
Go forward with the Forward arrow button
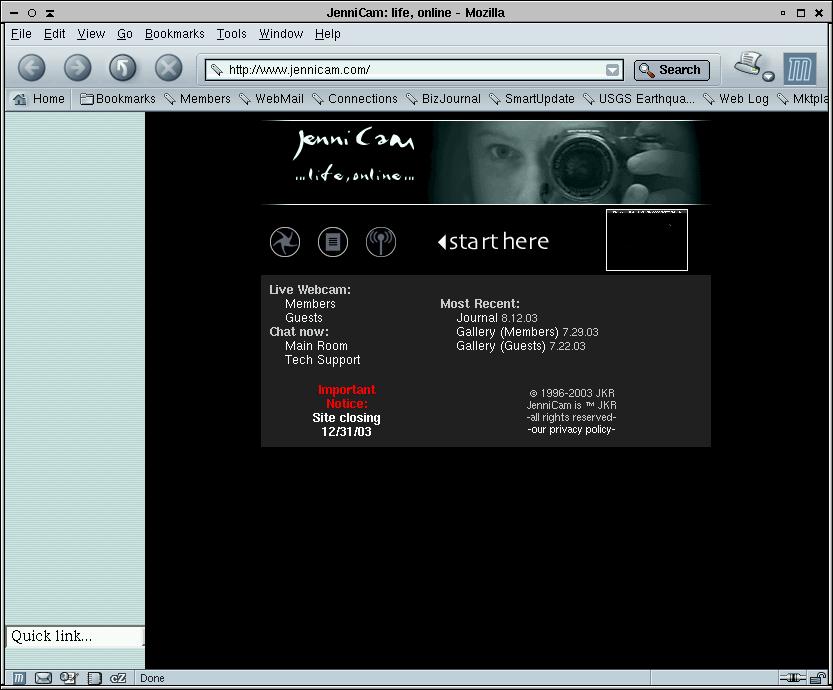77,69
